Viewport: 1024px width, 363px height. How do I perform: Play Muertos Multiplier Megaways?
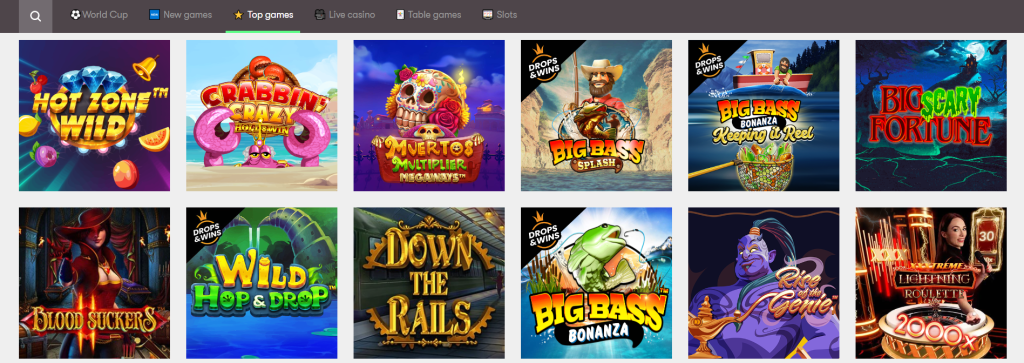coord(429,116)
